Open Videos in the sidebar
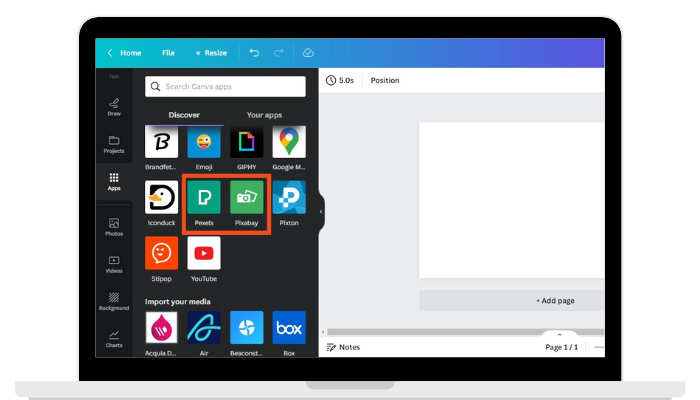 (114, 264)
